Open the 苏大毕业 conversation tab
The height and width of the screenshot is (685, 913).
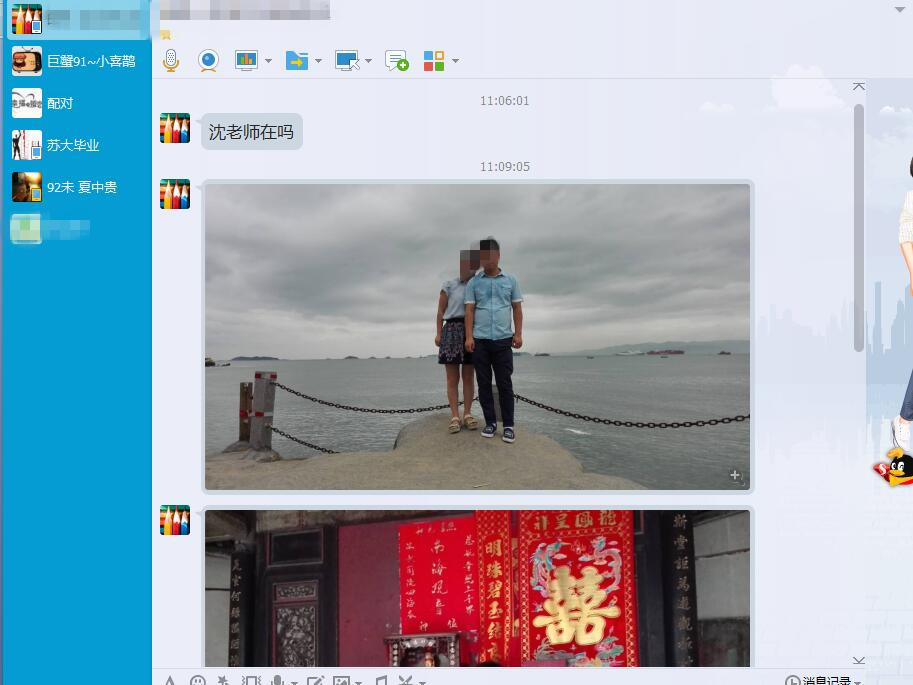pyautogui.click(x=77, y=145)
